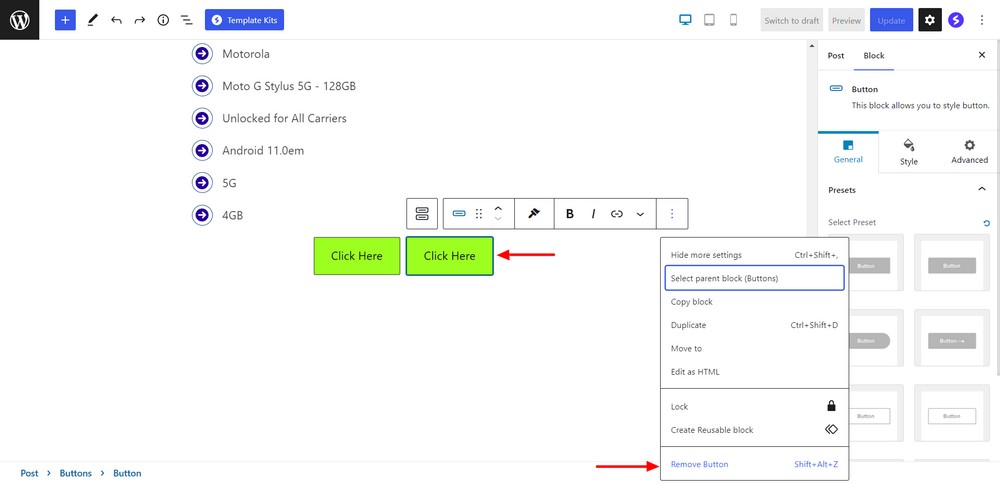Image resolution: width=1000 pixels, height=484 pixels.
Task: Click the Update button
Action: 891,20
